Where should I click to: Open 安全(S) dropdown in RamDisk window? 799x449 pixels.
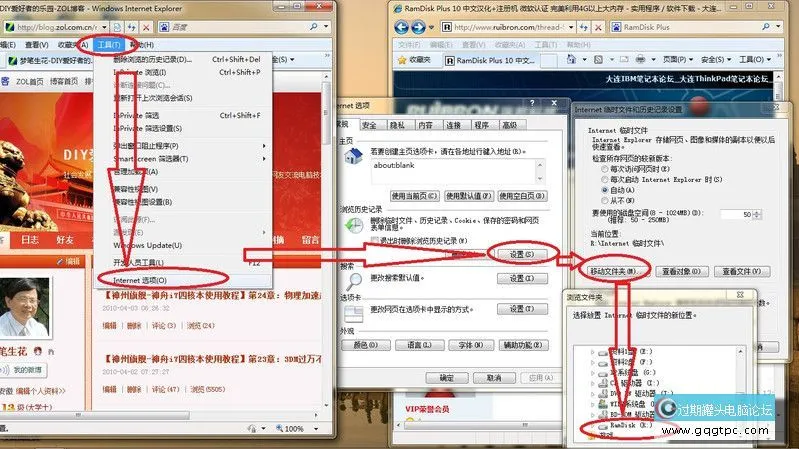click(x=716, y=60)
